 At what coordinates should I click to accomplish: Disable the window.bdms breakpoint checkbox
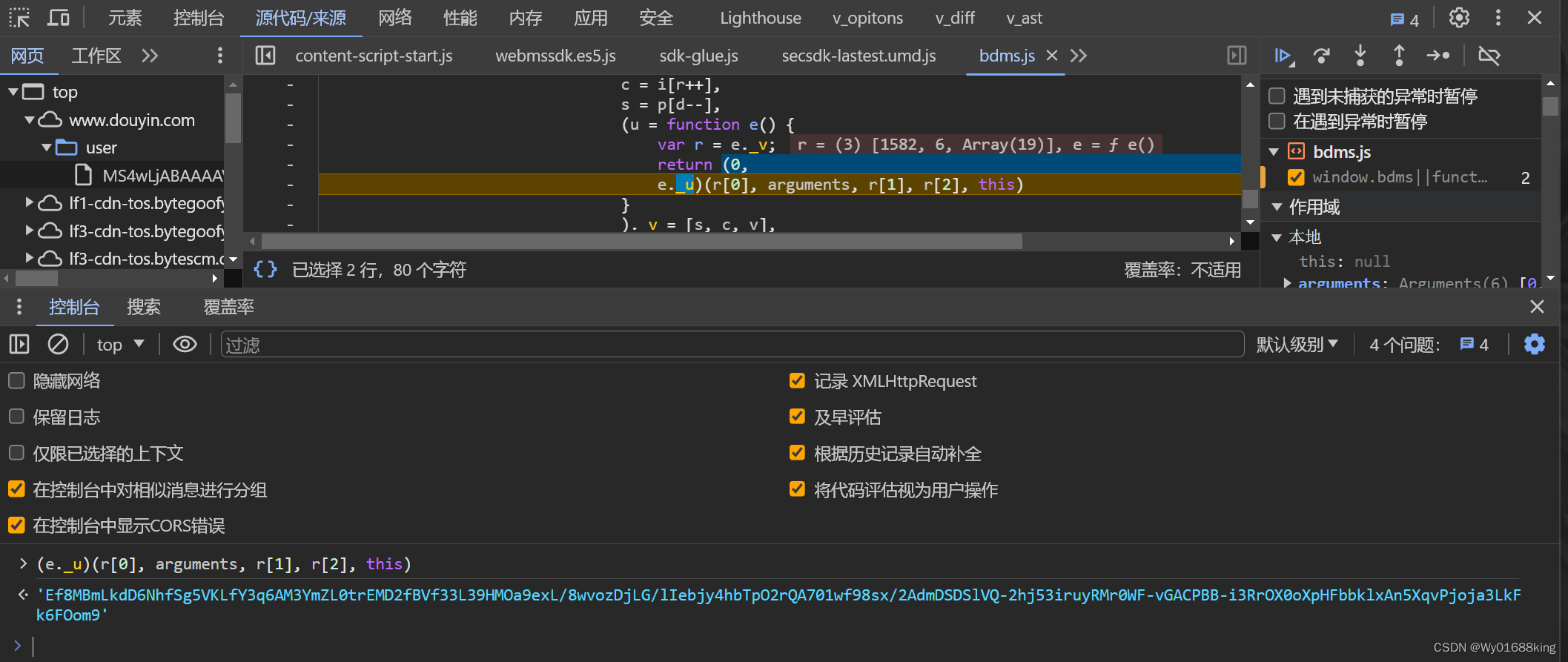[x=1296, y=177]
